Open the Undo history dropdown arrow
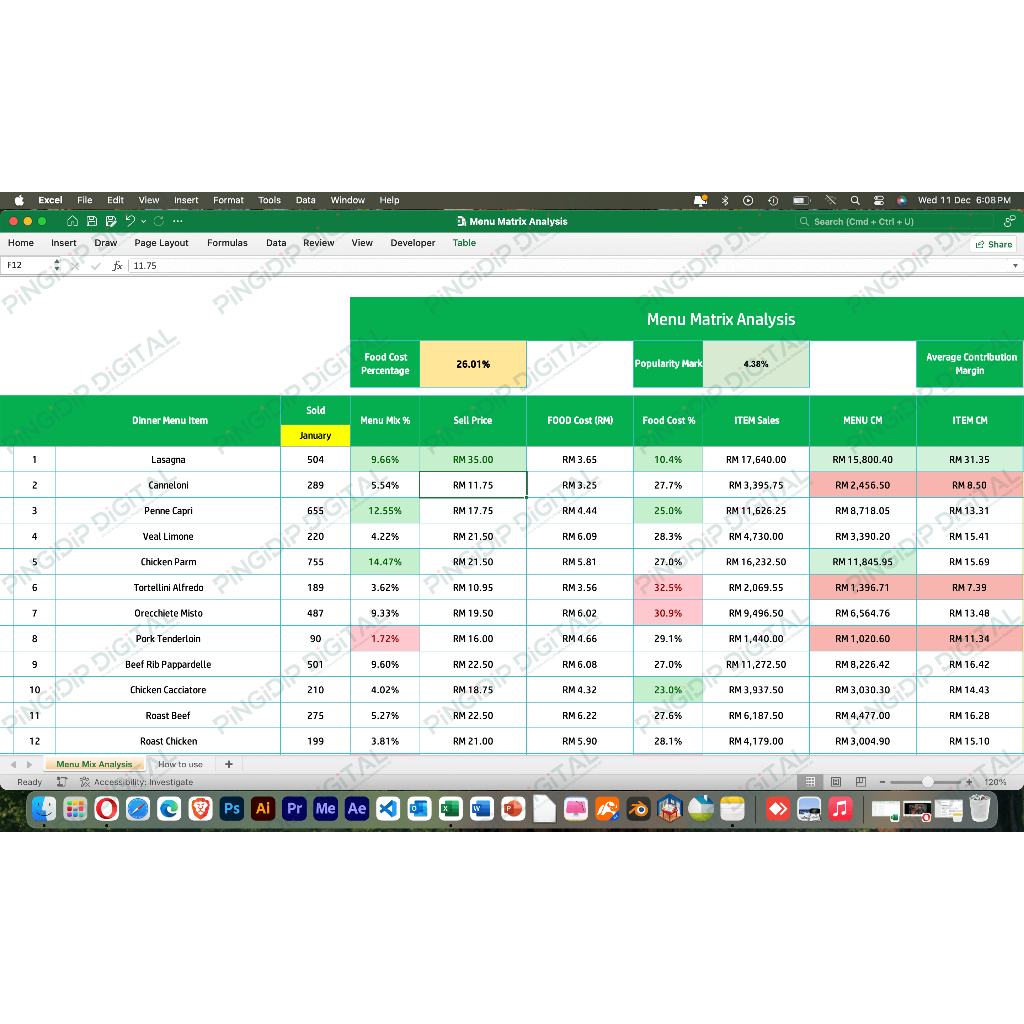The width and height of the screenshot is (1024, 1024). 144,221
